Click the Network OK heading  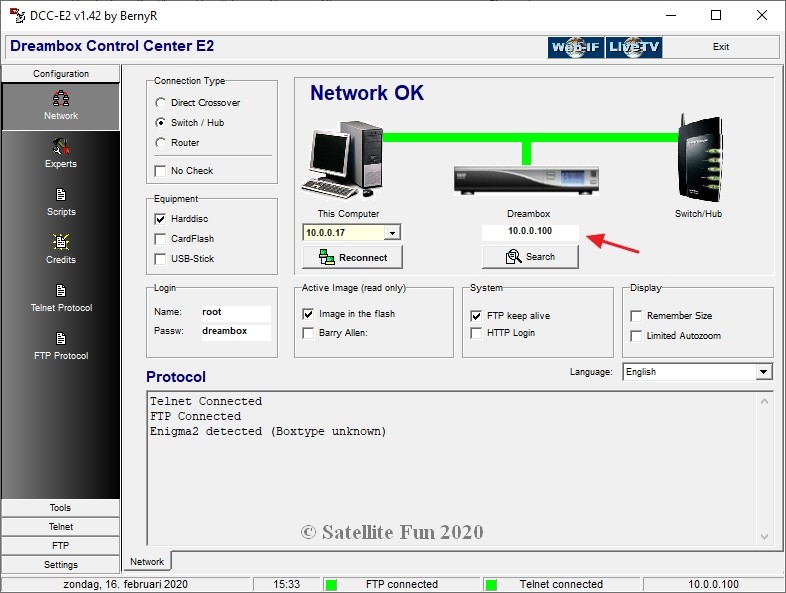tap(367, 93)
